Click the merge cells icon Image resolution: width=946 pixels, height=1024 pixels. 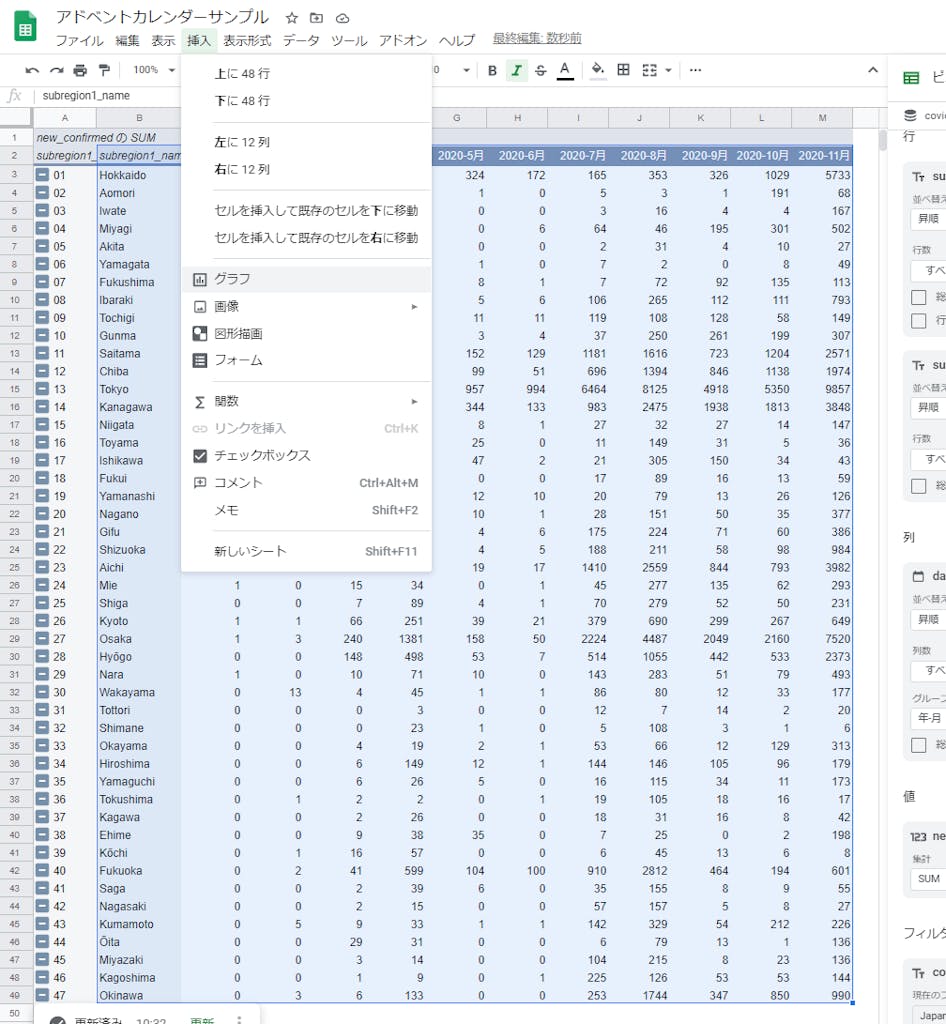coord(650,70)
